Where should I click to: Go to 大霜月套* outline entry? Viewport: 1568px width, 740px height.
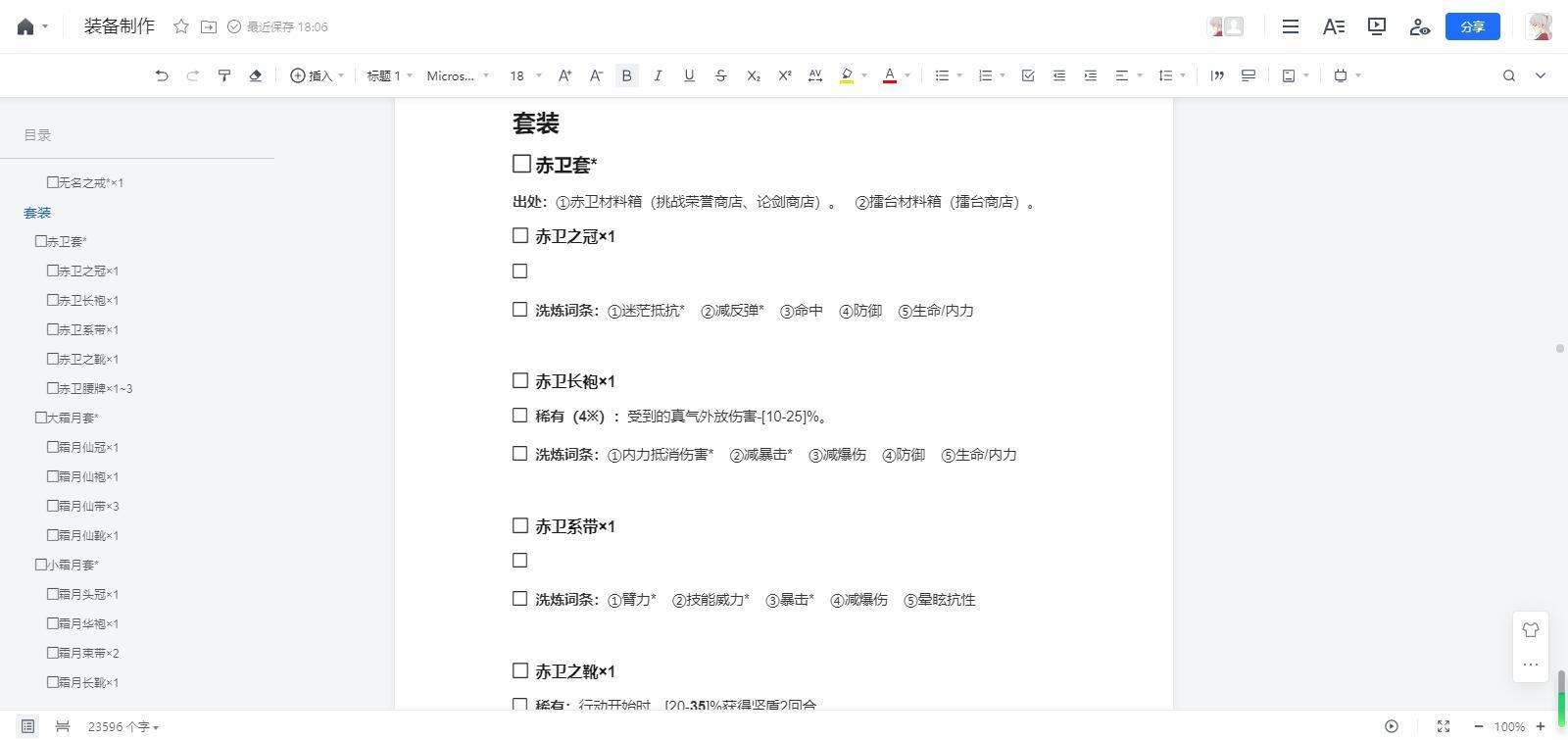[67, 418]
